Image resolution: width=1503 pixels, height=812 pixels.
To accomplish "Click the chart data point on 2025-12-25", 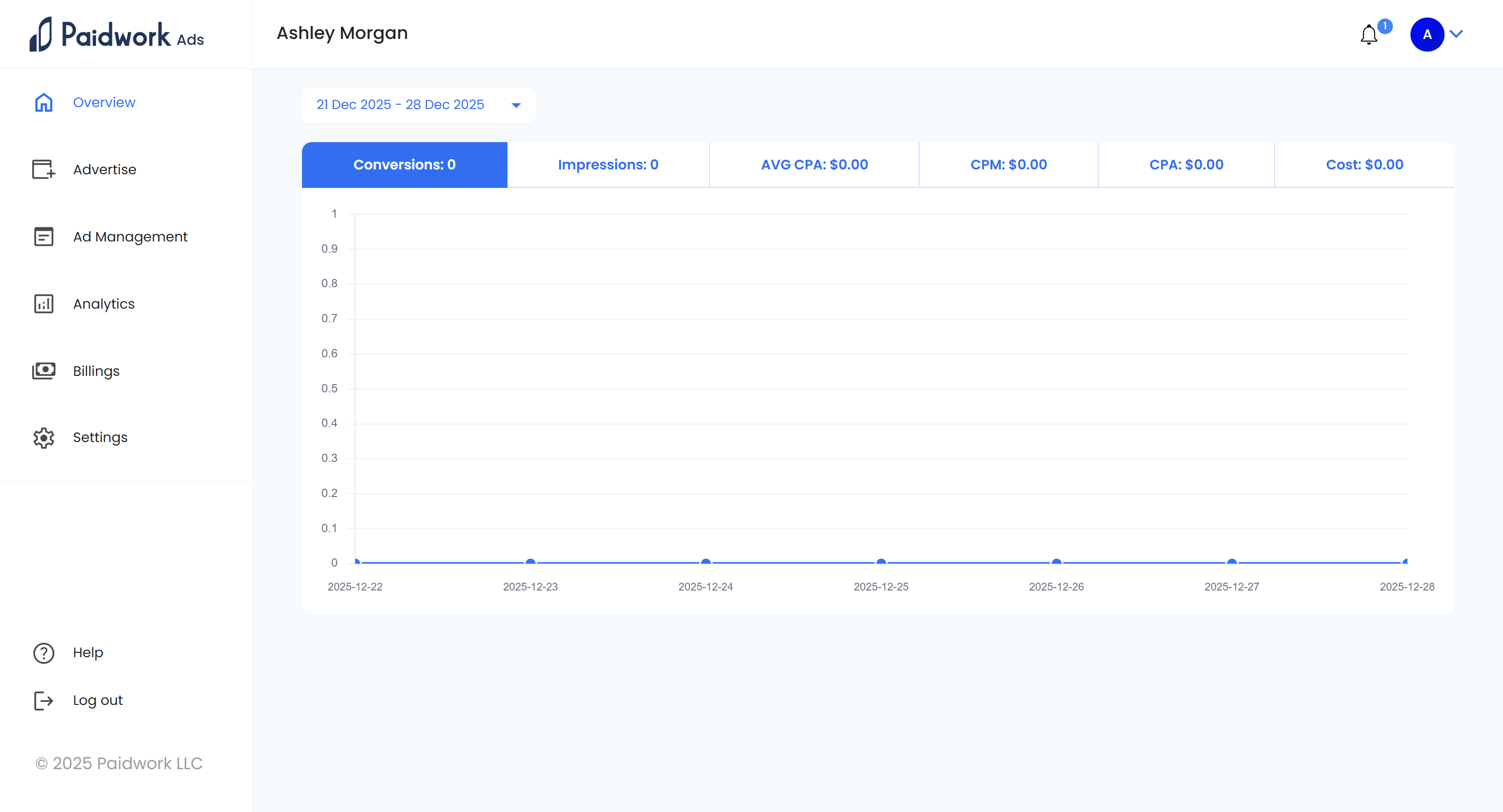I will click(x=881, y=561).
